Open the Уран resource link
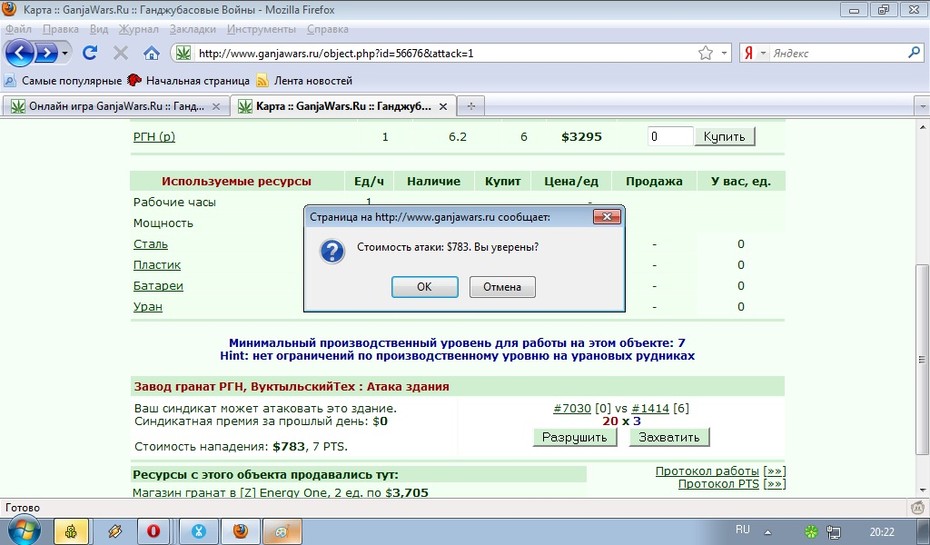Viewport: 930px width, 545px height. pos(148,307)
